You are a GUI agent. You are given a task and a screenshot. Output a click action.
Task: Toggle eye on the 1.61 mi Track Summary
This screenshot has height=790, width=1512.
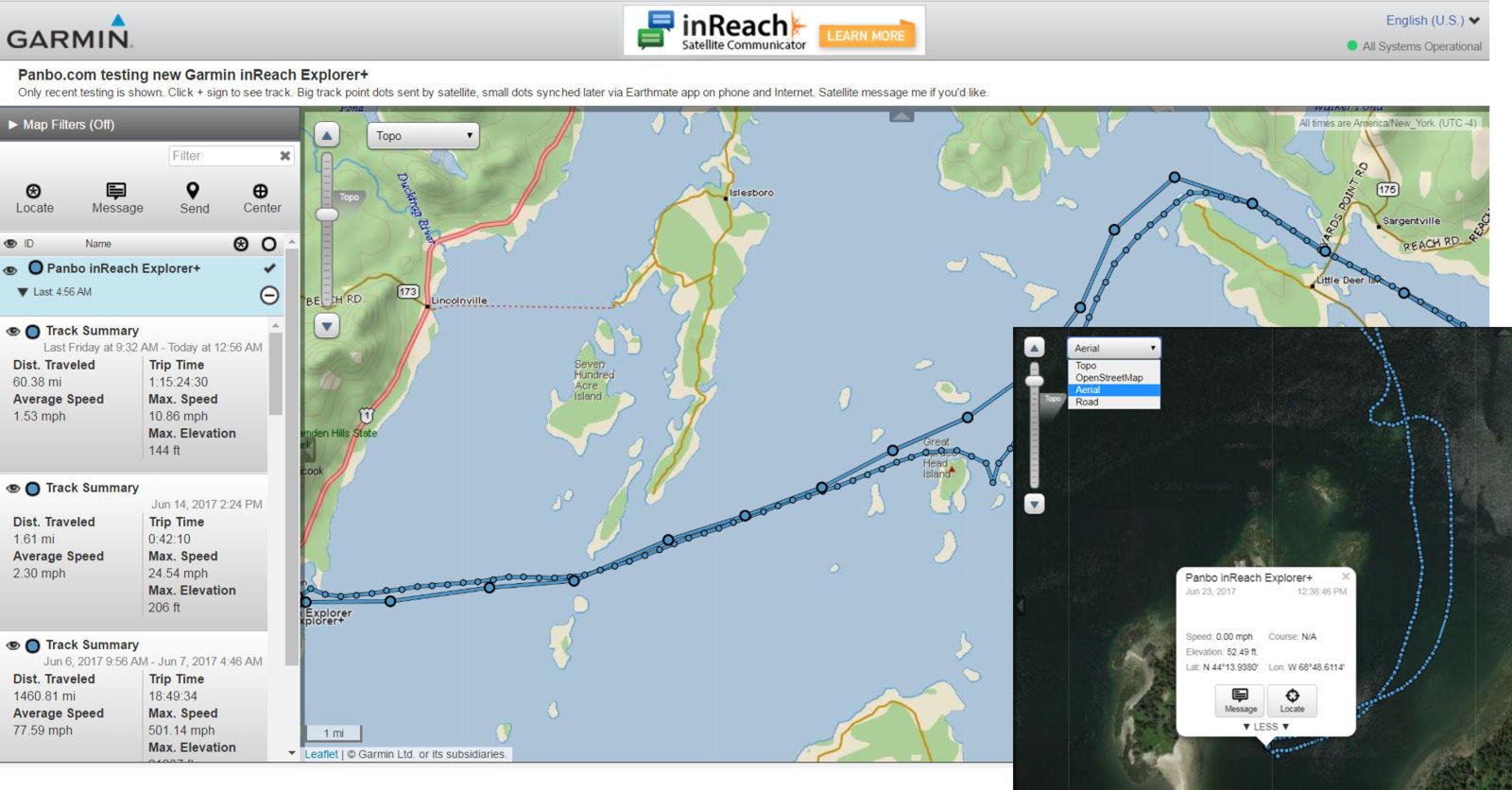coord(13,489)
